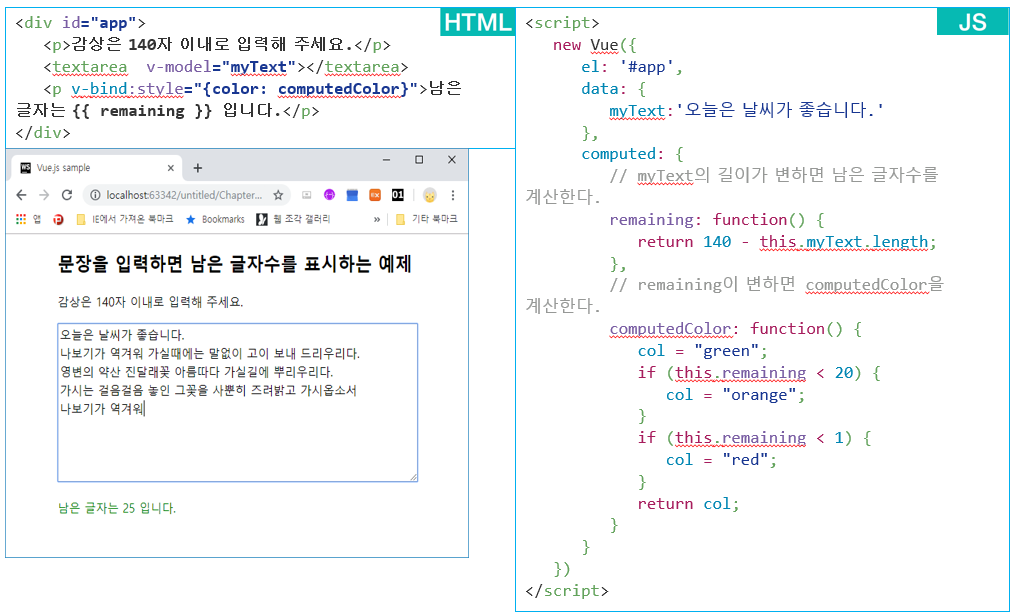
Task: Click the JS label badge
Action: pyautogui.click(x=972, y=22)
